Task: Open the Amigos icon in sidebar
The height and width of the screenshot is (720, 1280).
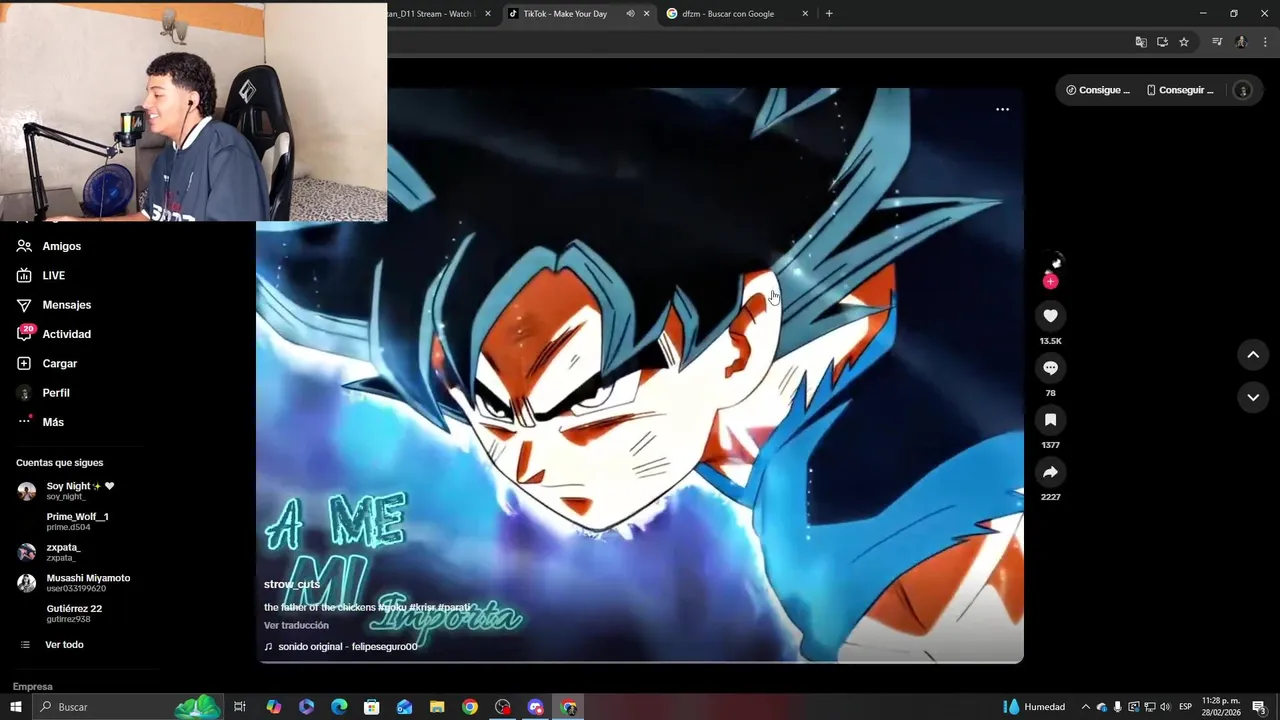Action: (24, 246)
